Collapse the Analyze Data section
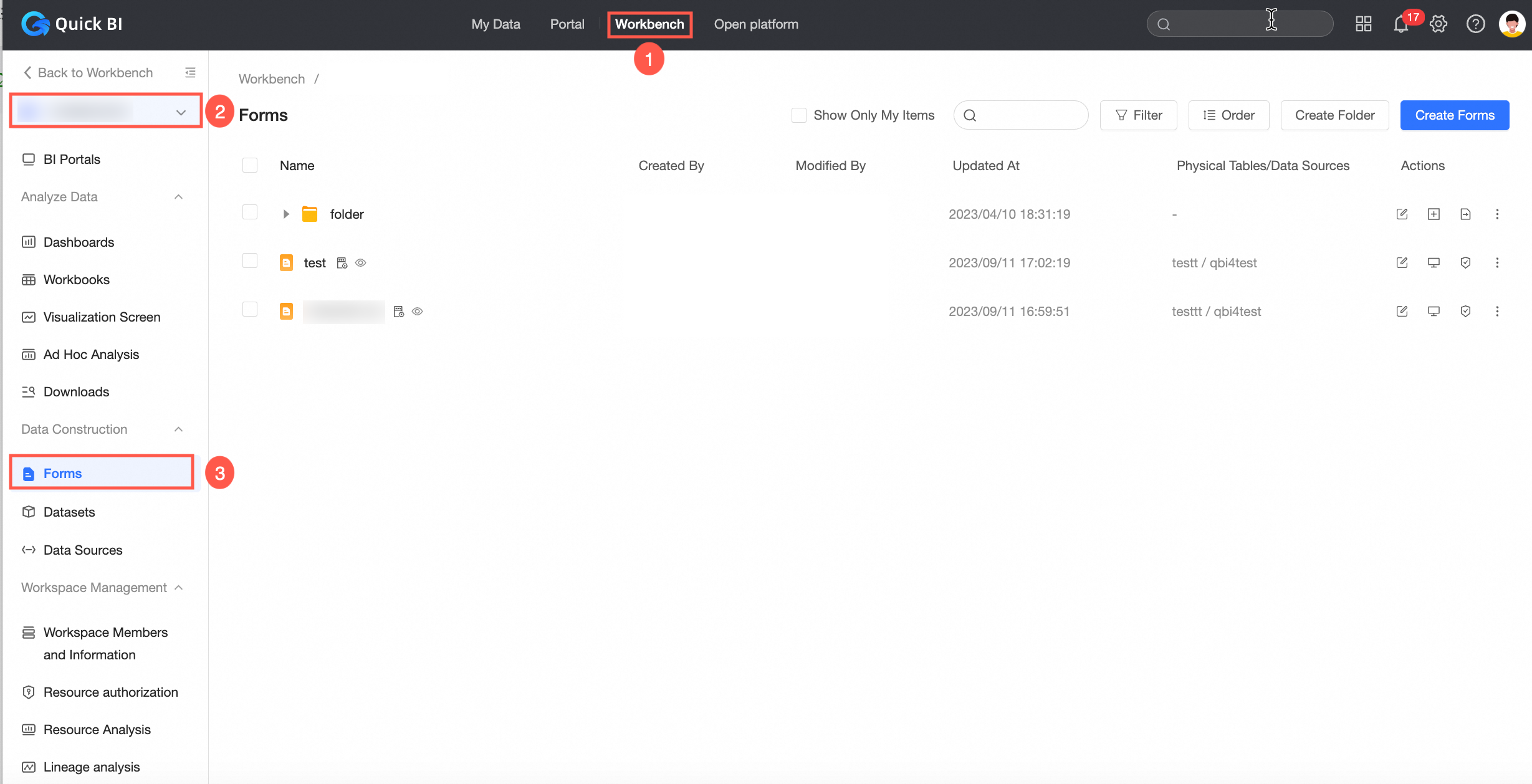1532x784 pixels. [x=178, y=197]
